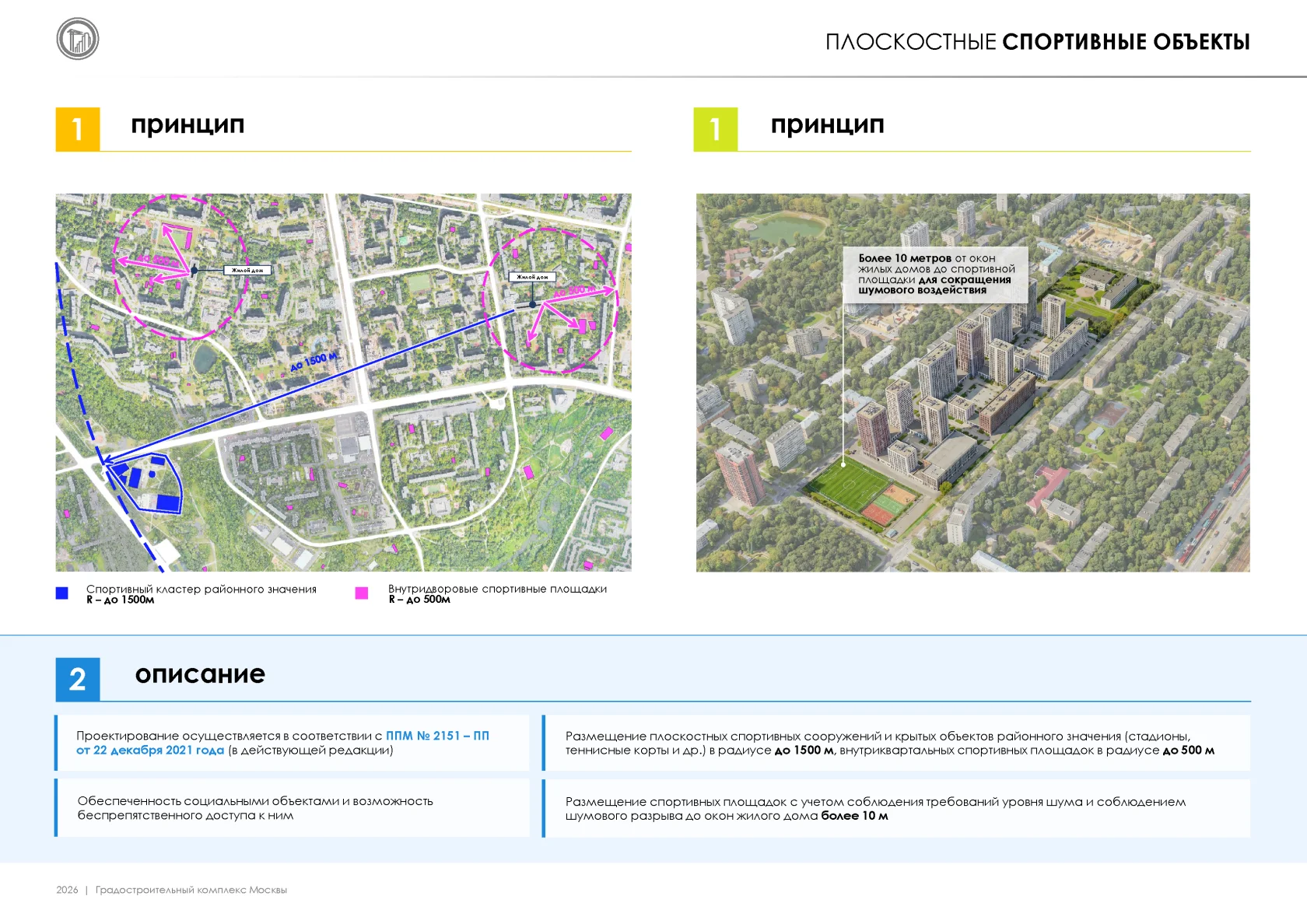Open the district map image
This screenshot has width=1307, height=924.
[x=343, y=383]
